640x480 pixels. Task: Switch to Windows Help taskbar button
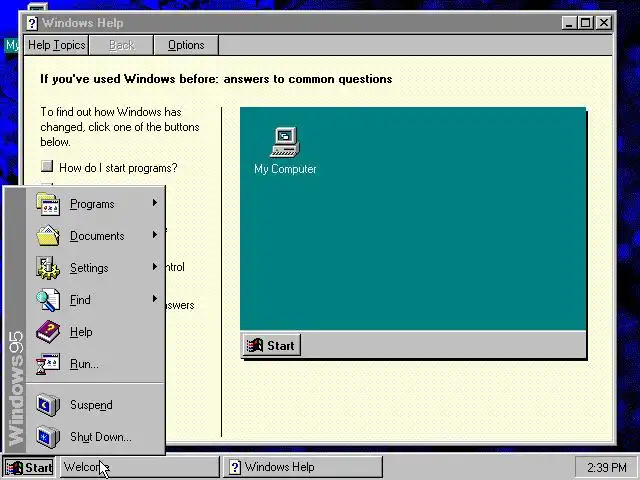click(303, 467)
